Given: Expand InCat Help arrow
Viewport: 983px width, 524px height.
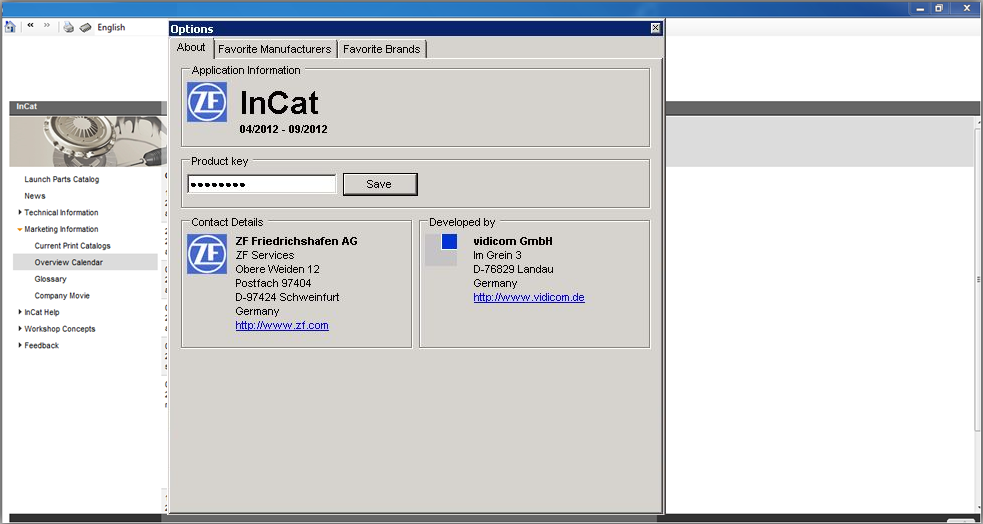Looking at the screenshot, I should pyautogui.click(x=20, y=312).
